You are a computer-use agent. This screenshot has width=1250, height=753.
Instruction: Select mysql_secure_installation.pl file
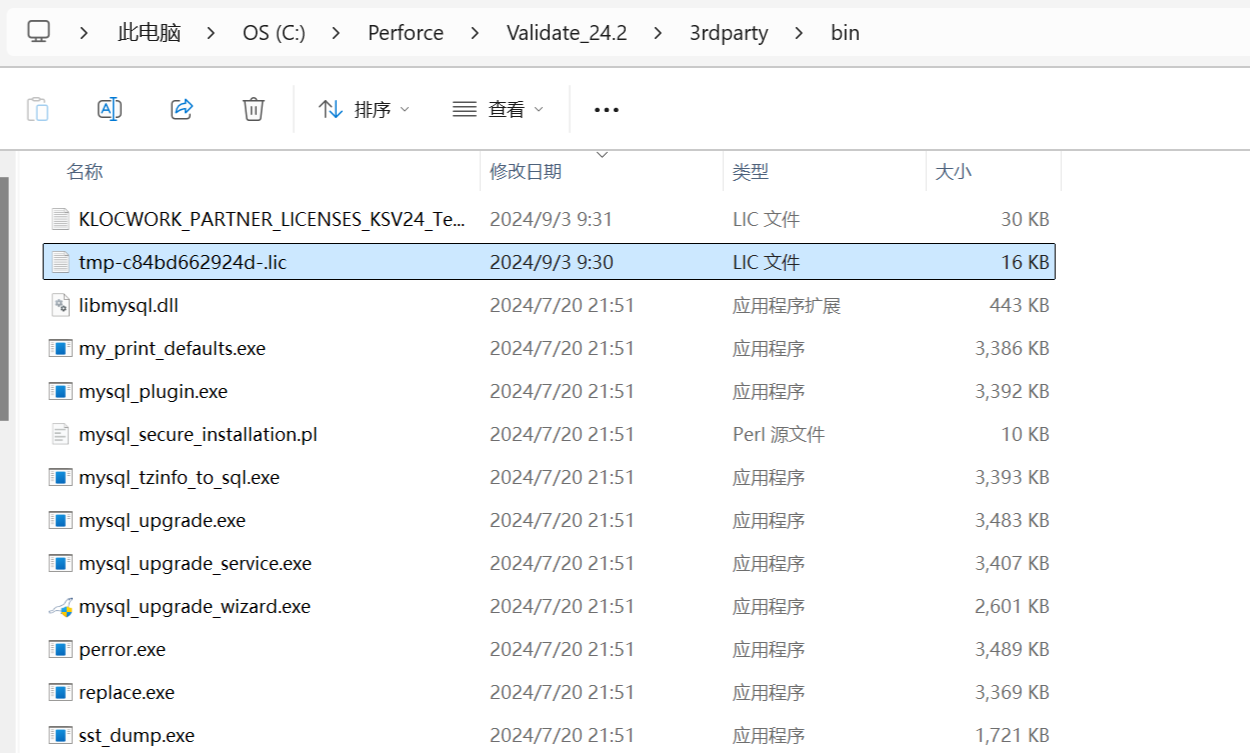(x=198, y=435)
